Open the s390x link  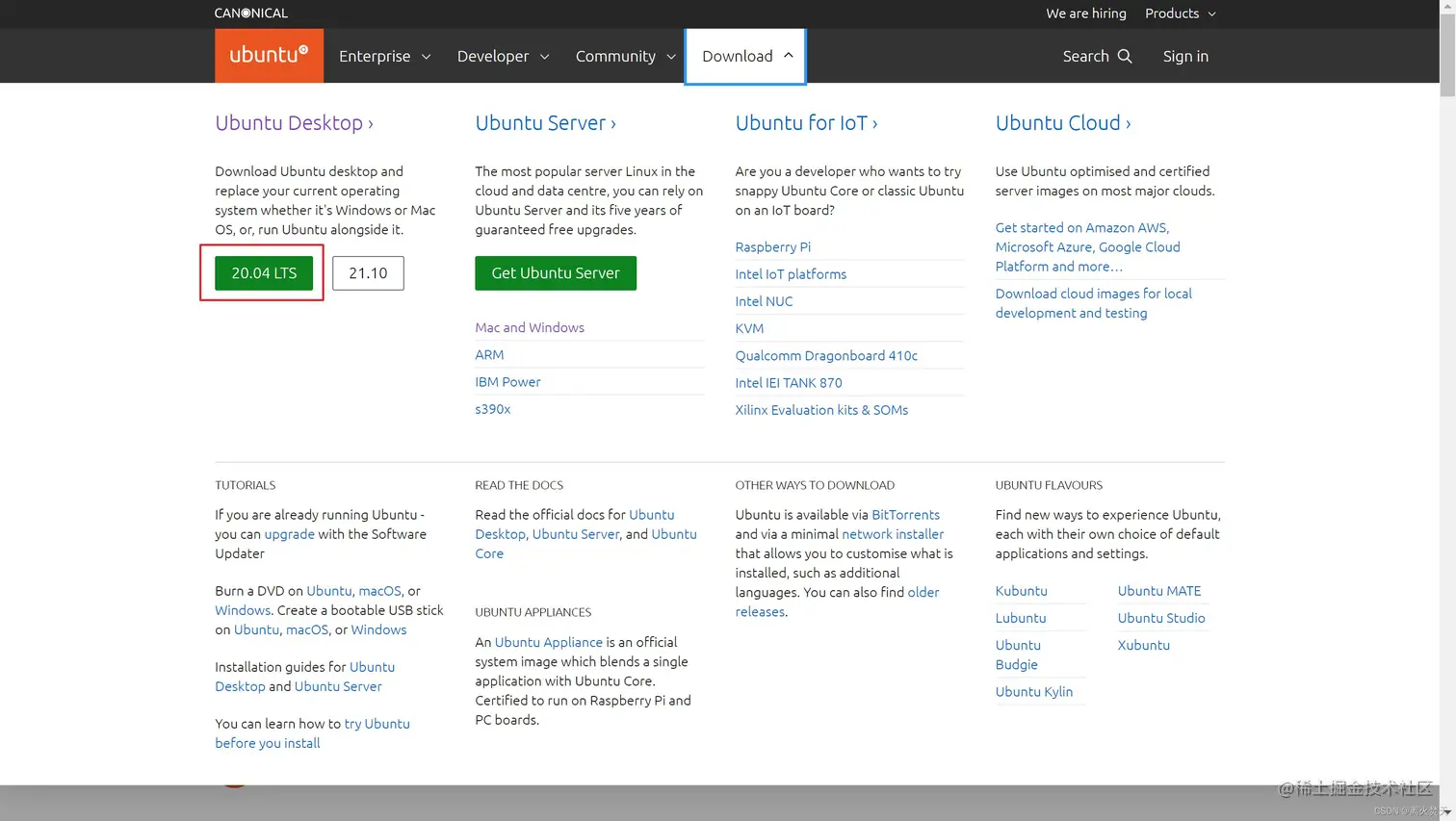click(x=492, y=408)
